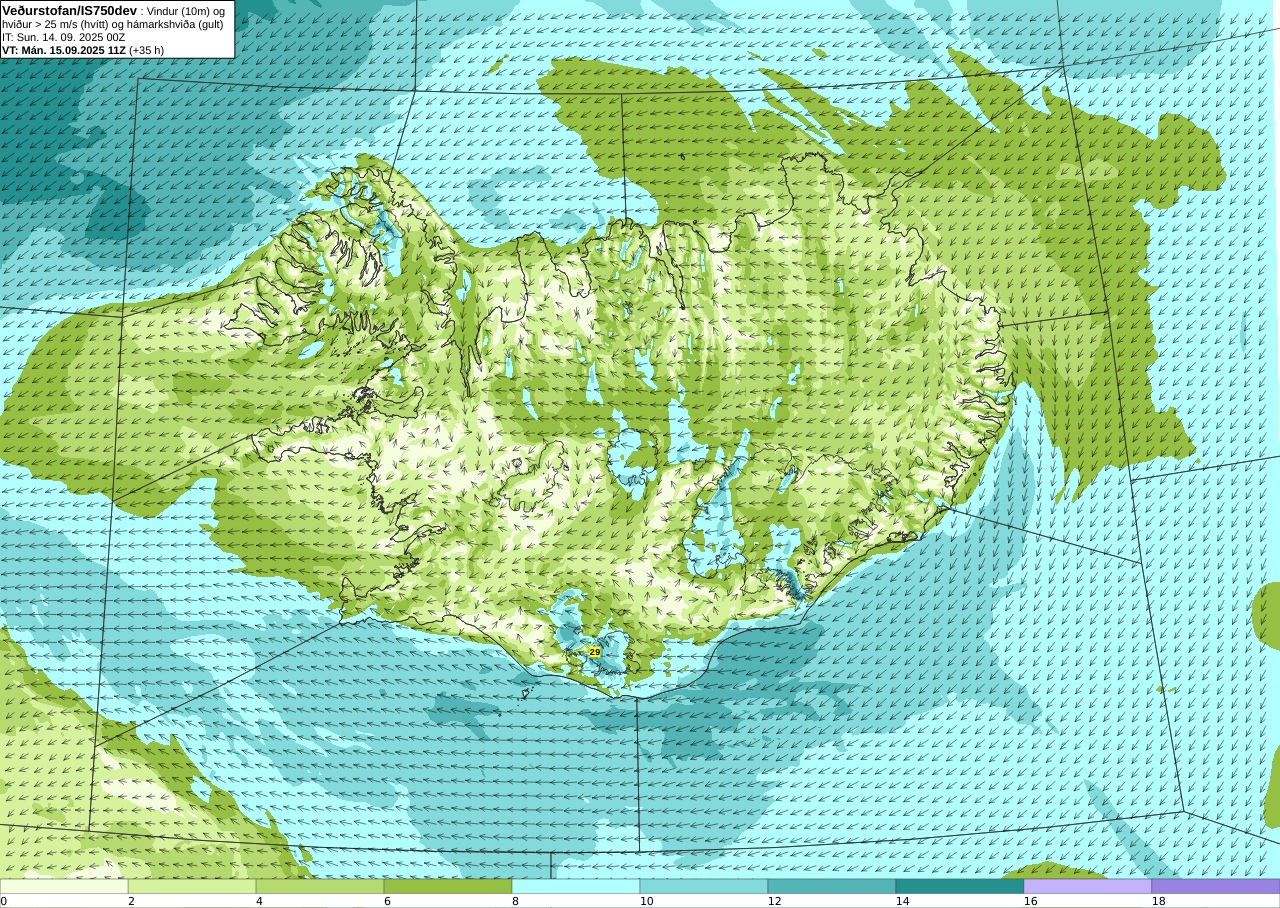Click the legend tick label 0
The width and height of the screenshot is (1280, 908).
coord(4,901)
